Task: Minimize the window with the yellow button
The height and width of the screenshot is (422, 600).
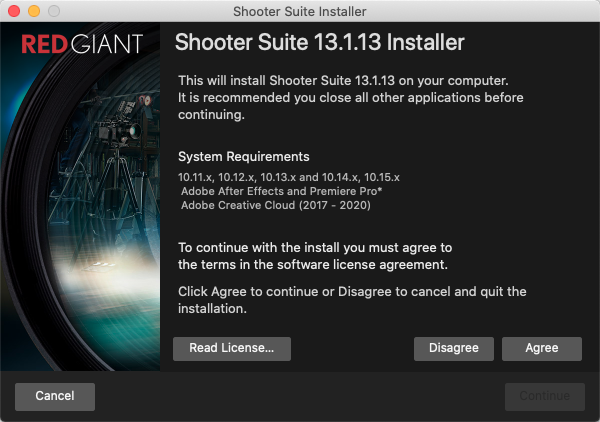Action: click(x=33, y=11)
